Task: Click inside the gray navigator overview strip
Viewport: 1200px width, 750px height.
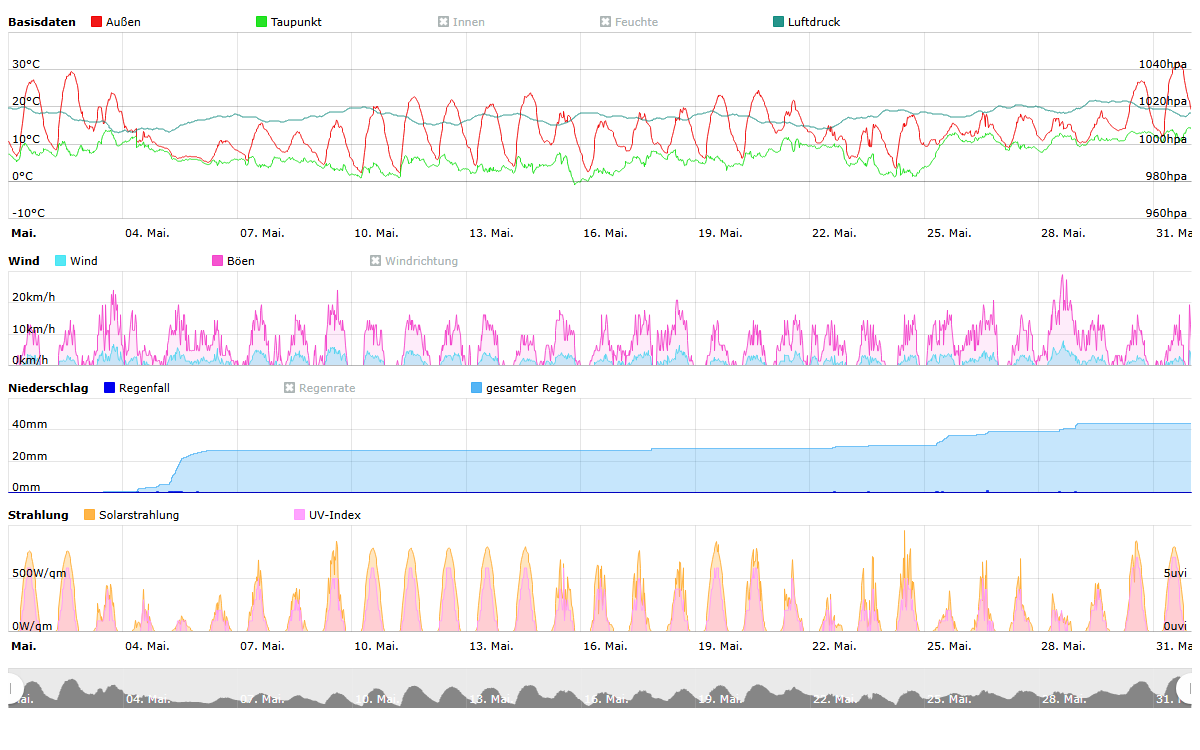Action: 600,690
